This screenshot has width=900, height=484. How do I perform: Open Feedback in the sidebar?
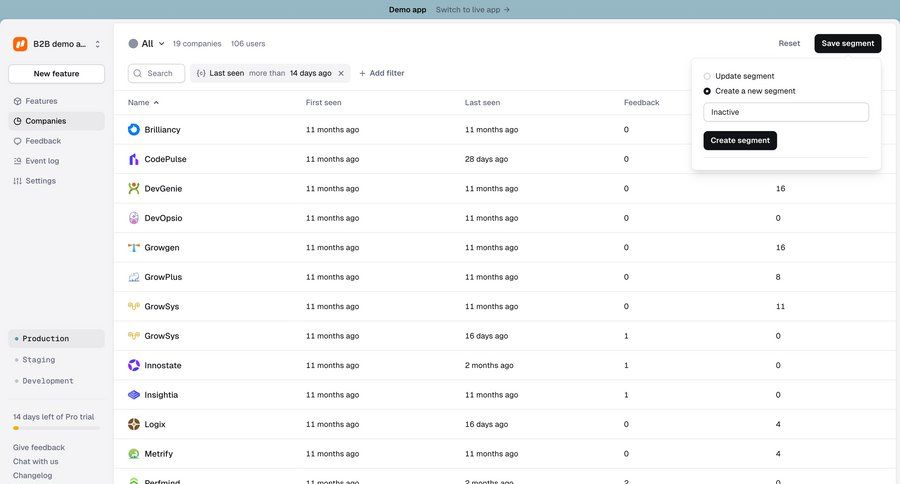[56, 141]
